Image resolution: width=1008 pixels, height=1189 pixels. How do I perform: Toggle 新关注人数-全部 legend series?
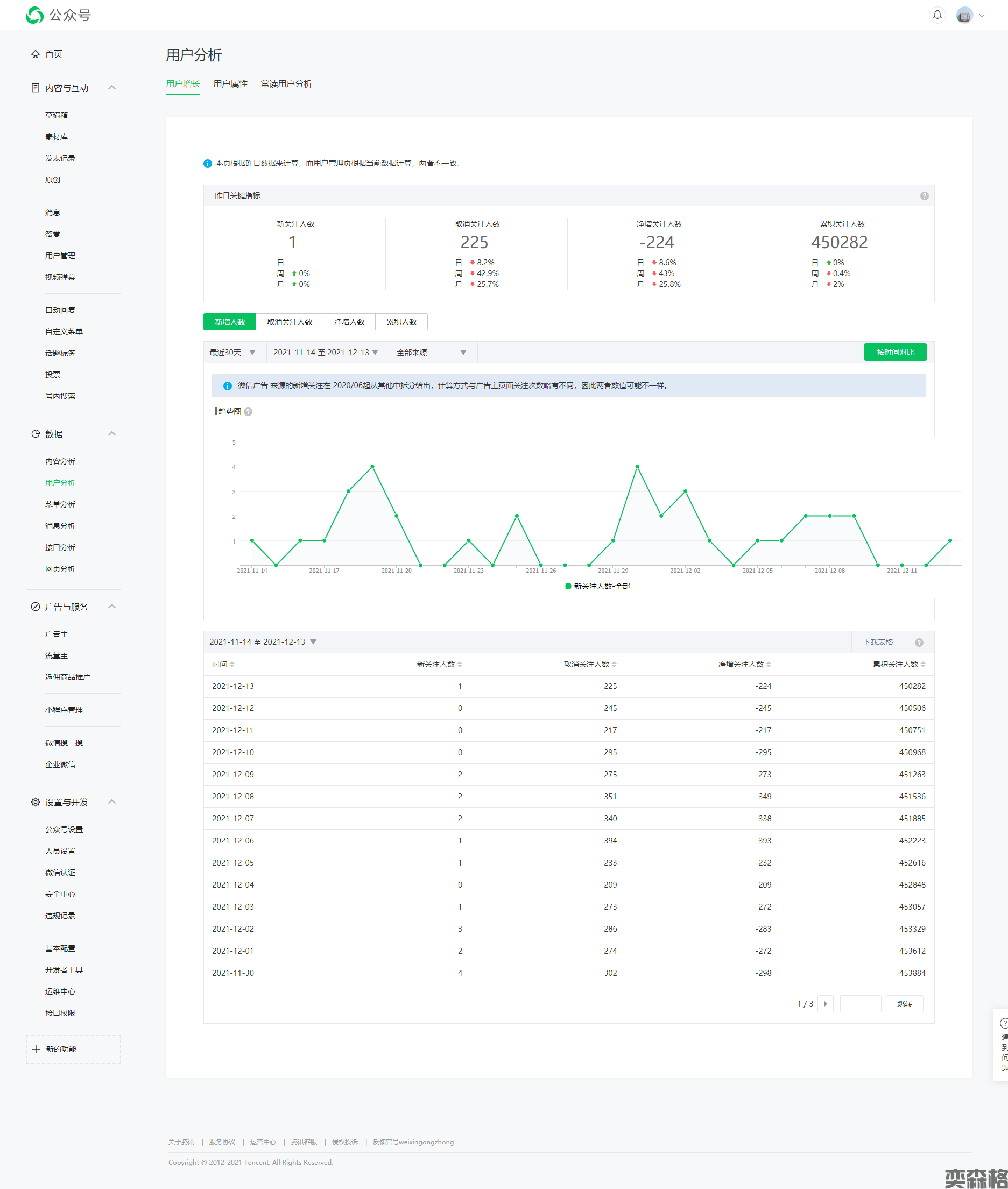pyautogui.click(x=597, y=586)
